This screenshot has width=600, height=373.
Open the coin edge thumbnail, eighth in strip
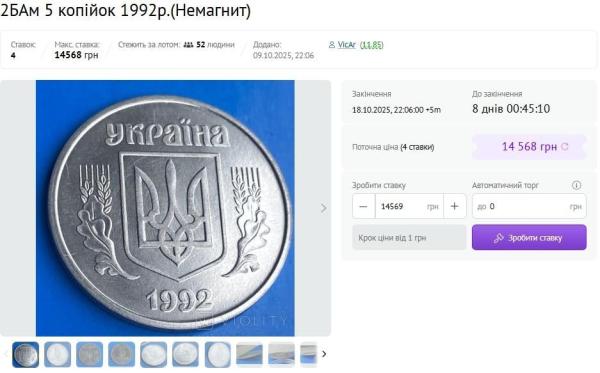(249, 355)
